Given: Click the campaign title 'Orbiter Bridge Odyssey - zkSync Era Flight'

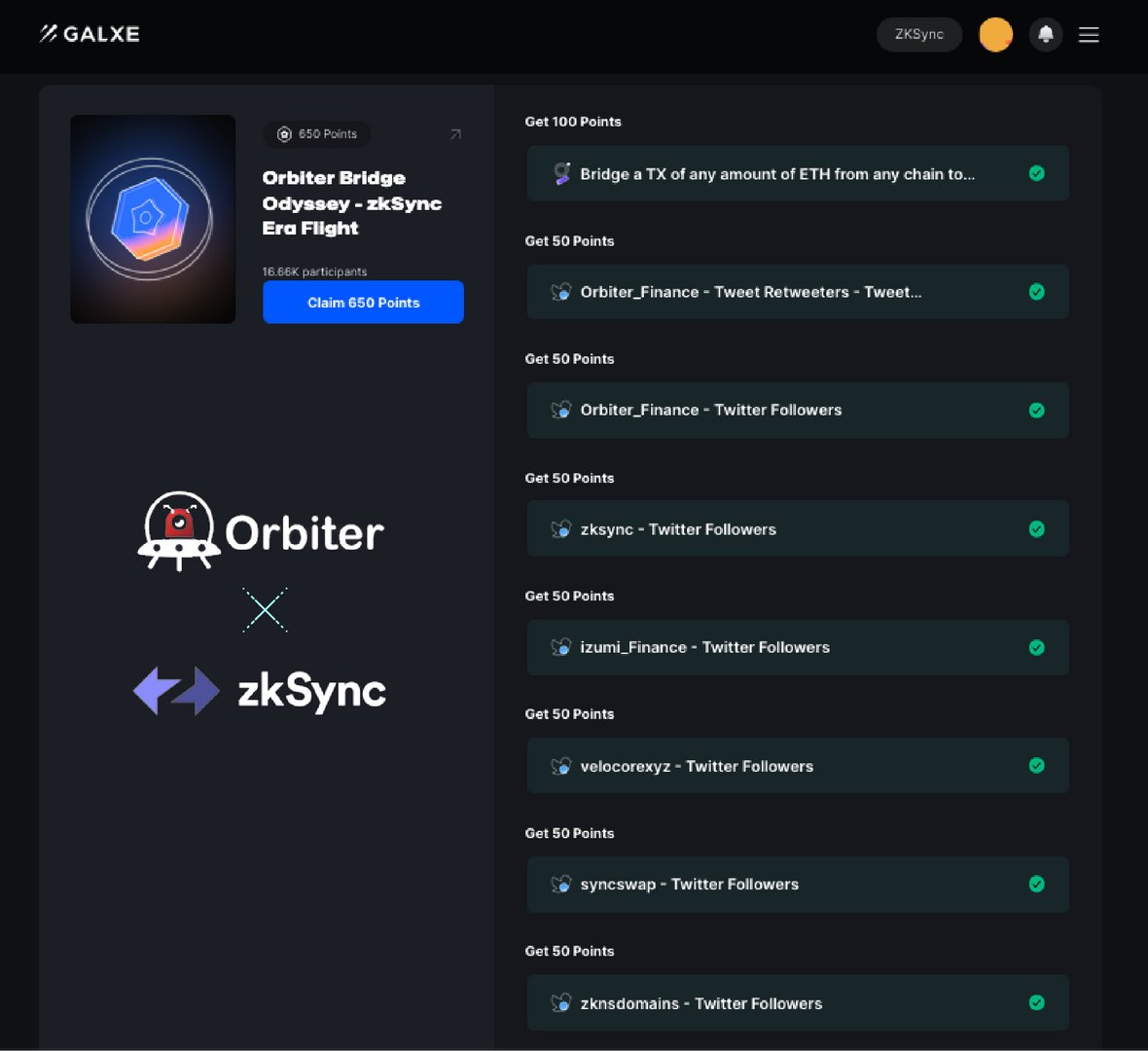Looking at the screenshot, I should tap(352, 202).
